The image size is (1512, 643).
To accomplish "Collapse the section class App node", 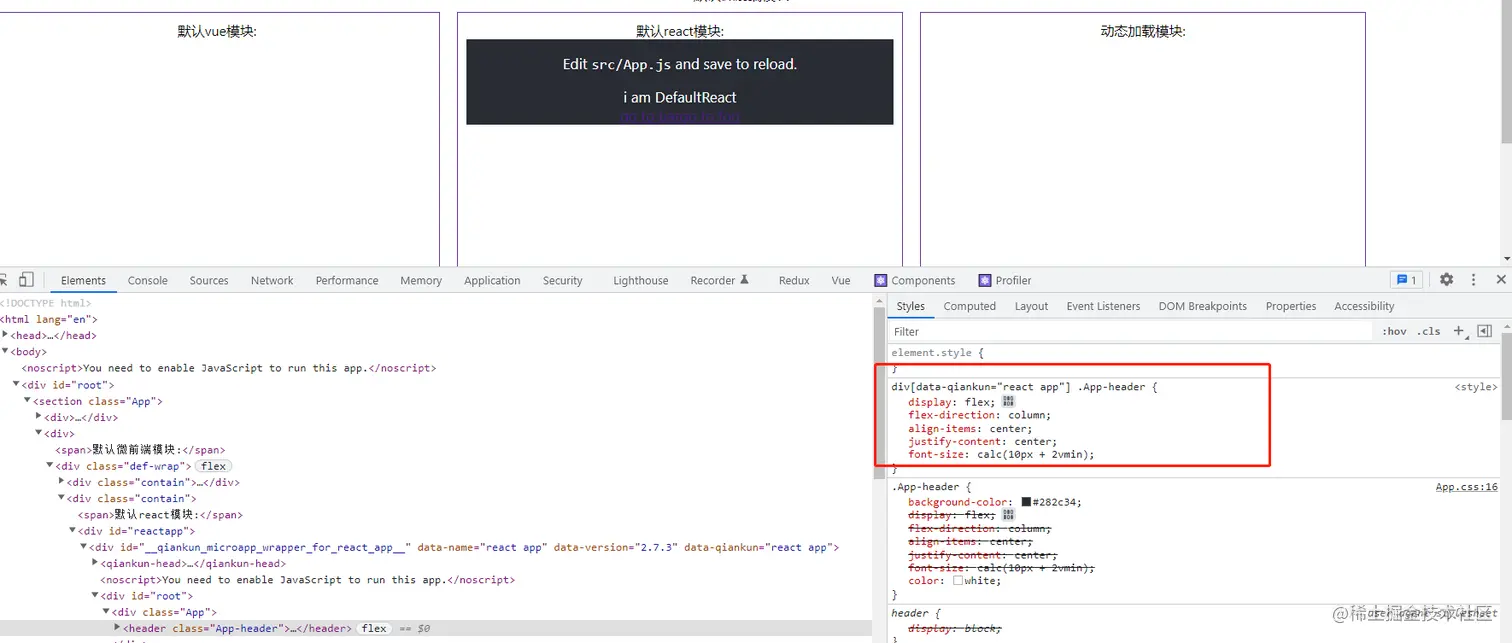I will click(x=27, y=401).
